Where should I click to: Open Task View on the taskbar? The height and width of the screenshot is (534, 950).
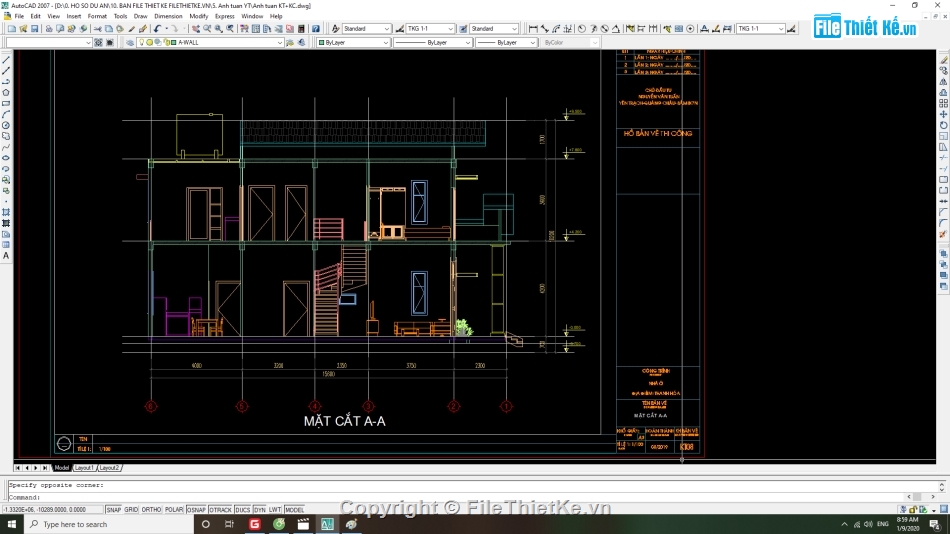[229, 524]
